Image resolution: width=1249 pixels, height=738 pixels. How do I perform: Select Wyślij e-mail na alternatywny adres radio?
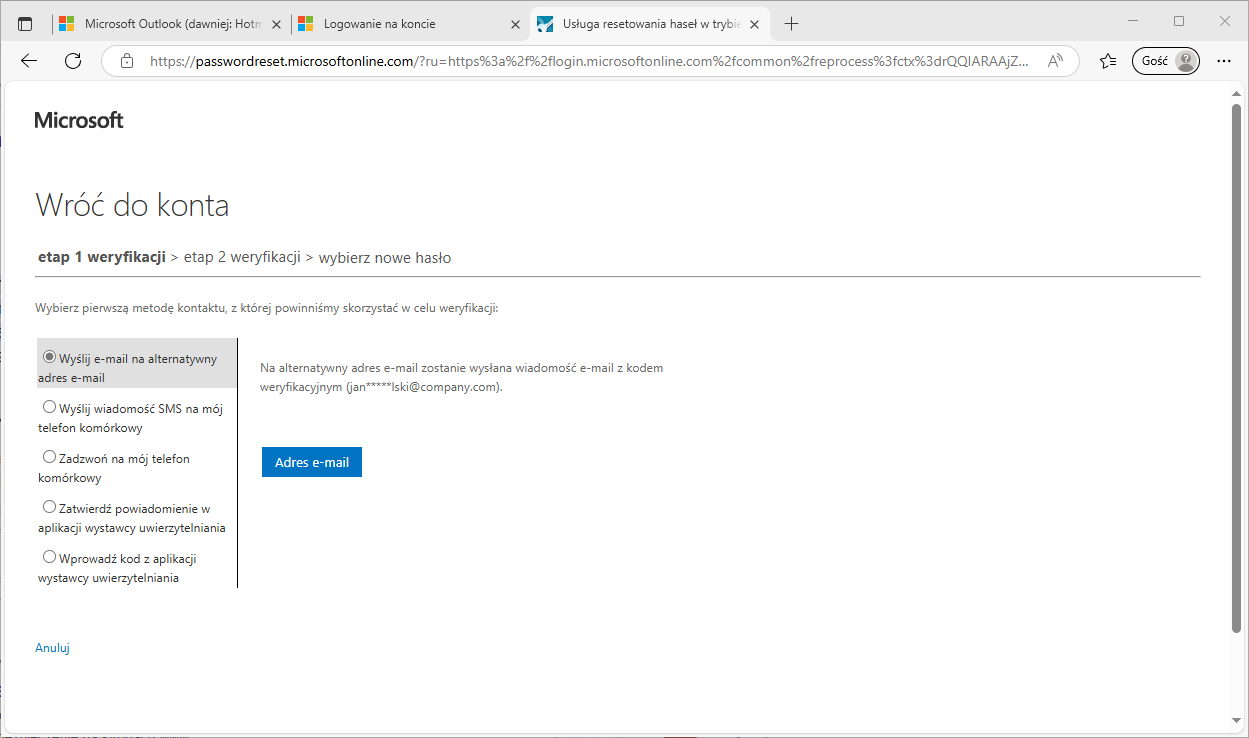[49, 356]
